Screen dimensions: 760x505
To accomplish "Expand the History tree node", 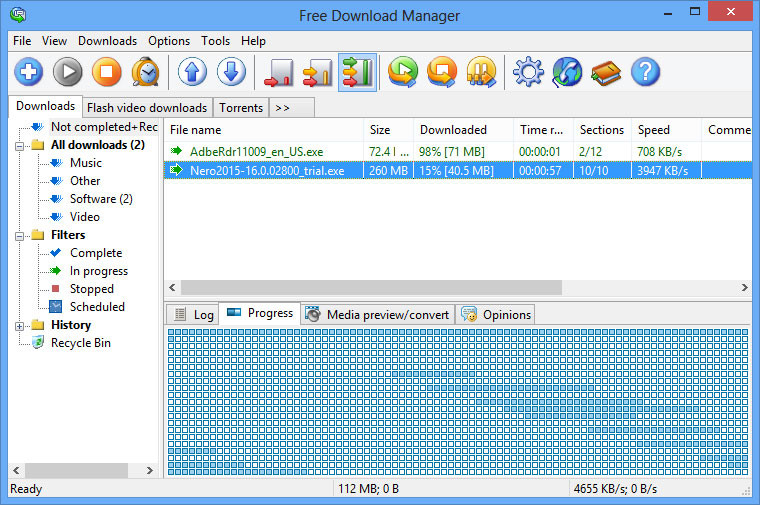I will [x=19, y=327].
